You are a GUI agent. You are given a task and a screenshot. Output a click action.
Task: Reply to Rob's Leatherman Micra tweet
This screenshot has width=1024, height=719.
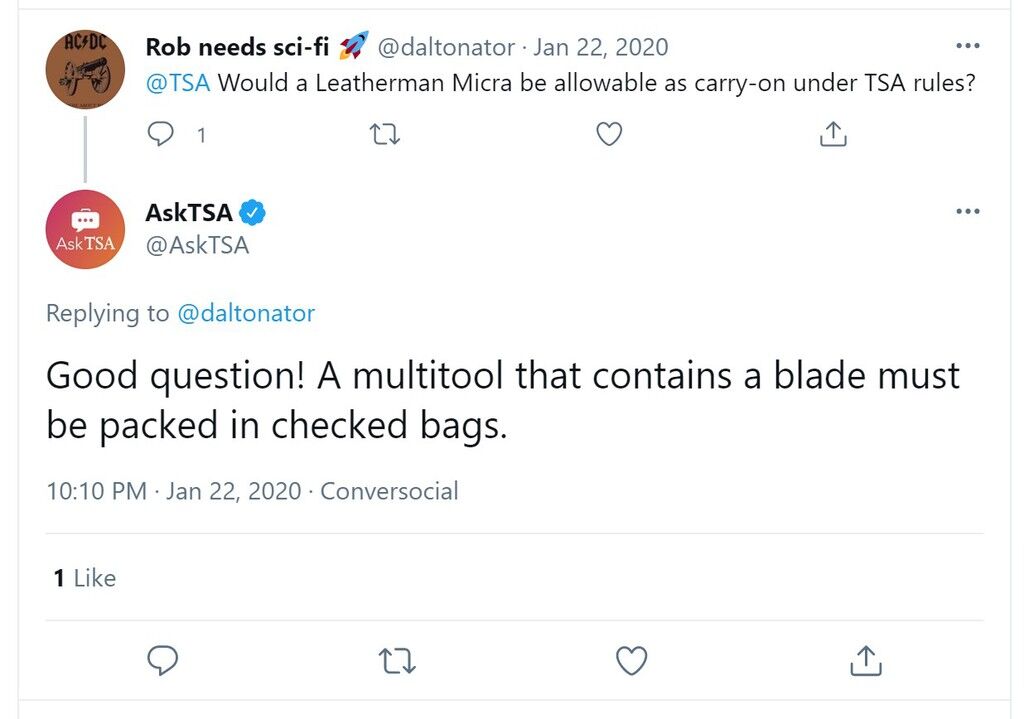161,134
